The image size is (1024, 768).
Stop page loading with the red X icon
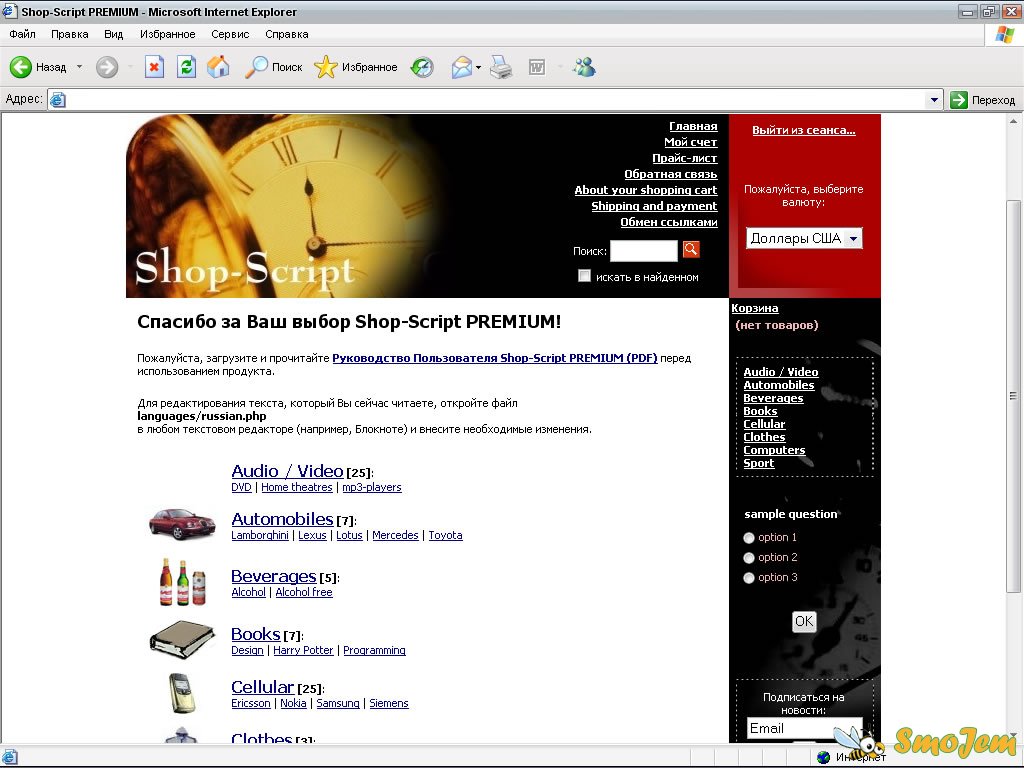pos(154,67)
